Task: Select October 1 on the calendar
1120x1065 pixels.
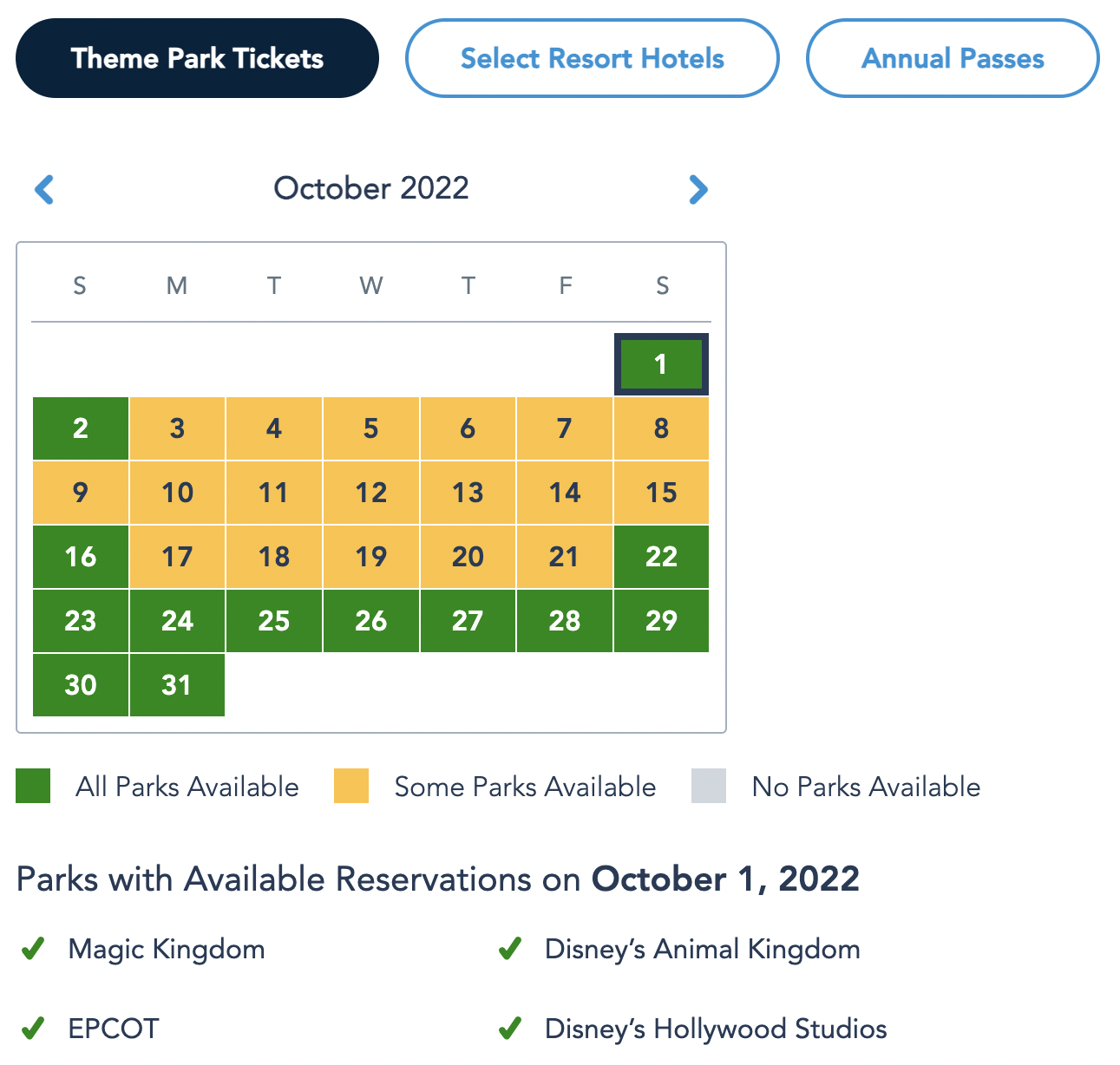Action: pyautogui.click(x=661, y=364)
